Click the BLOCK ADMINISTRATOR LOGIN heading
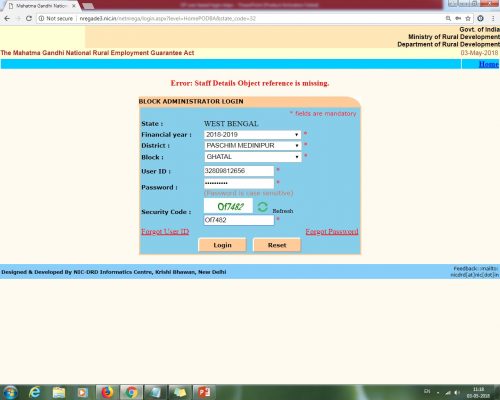This screenshot has height=400, width=500. (191, 101)
